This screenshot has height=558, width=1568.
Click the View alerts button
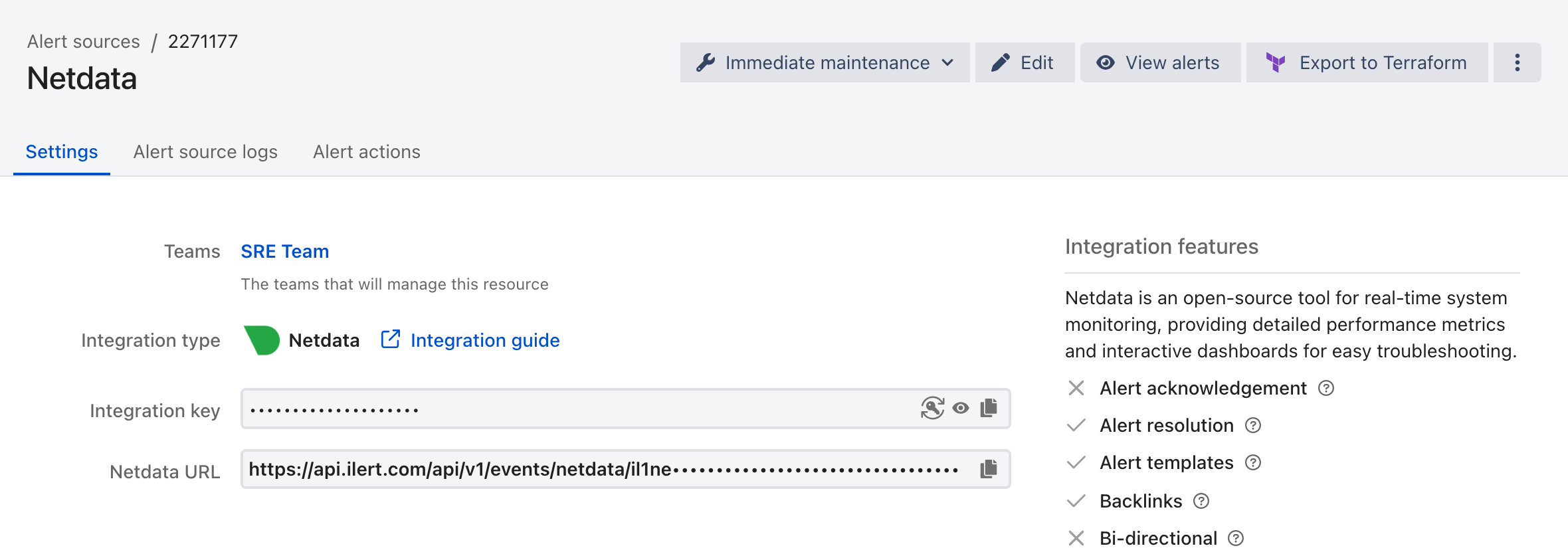click(1160, 62)
